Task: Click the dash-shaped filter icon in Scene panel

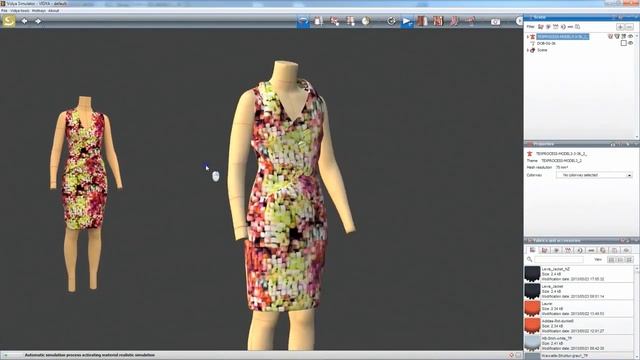Action: (x=570, y=27)
